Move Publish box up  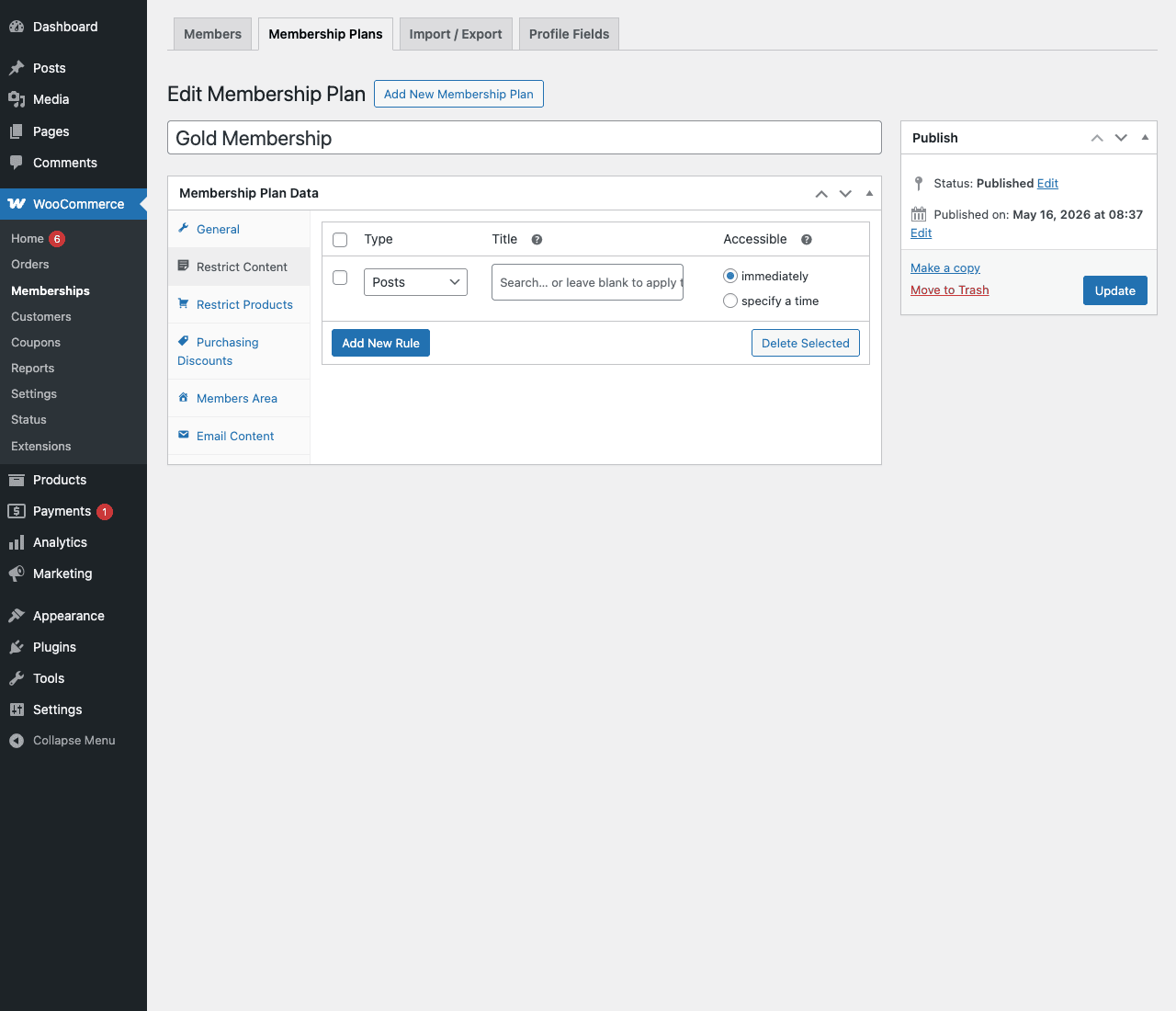point(1097,138)
